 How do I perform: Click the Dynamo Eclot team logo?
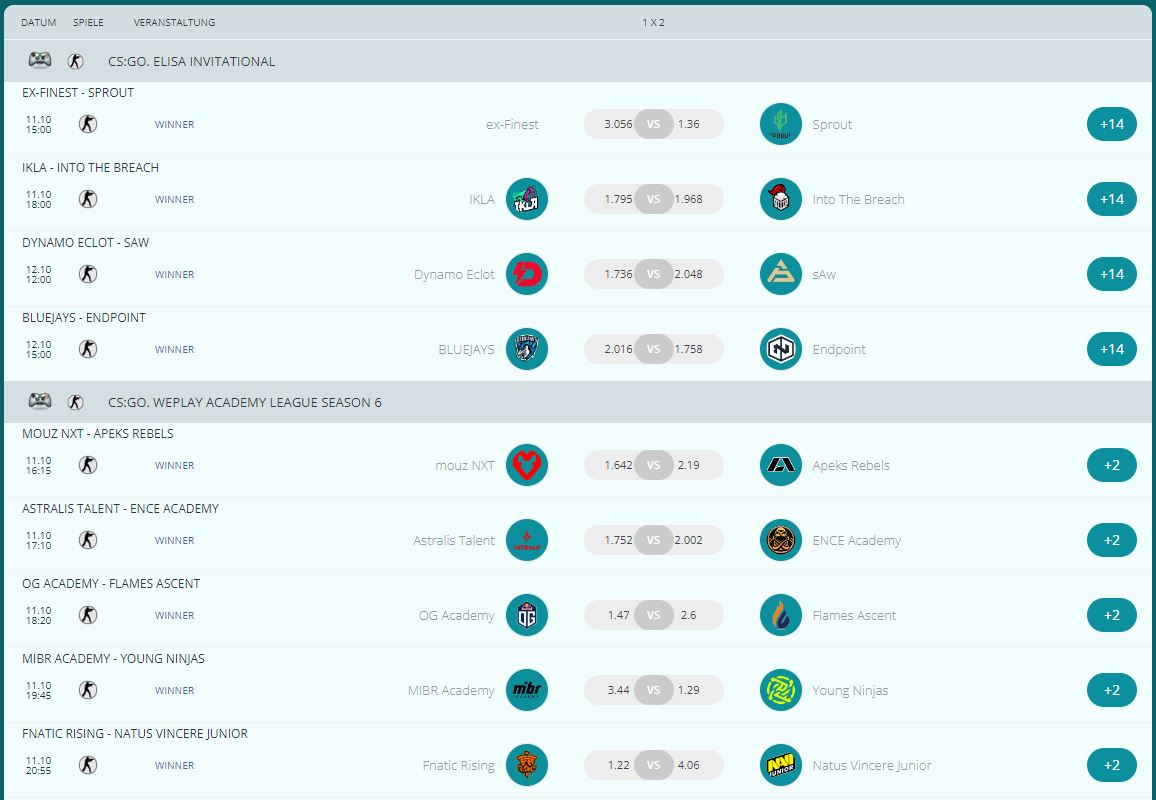point(527,274)
